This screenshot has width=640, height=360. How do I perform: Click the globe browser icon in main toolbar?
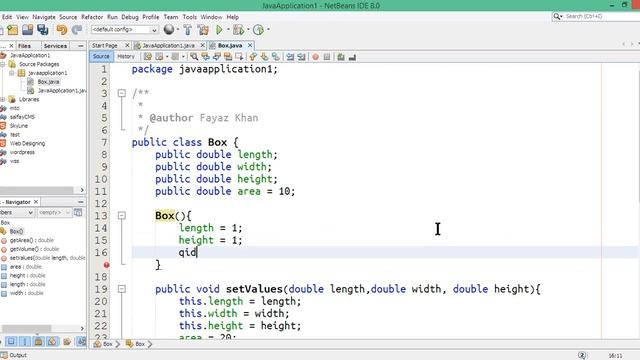pos(169,29)
